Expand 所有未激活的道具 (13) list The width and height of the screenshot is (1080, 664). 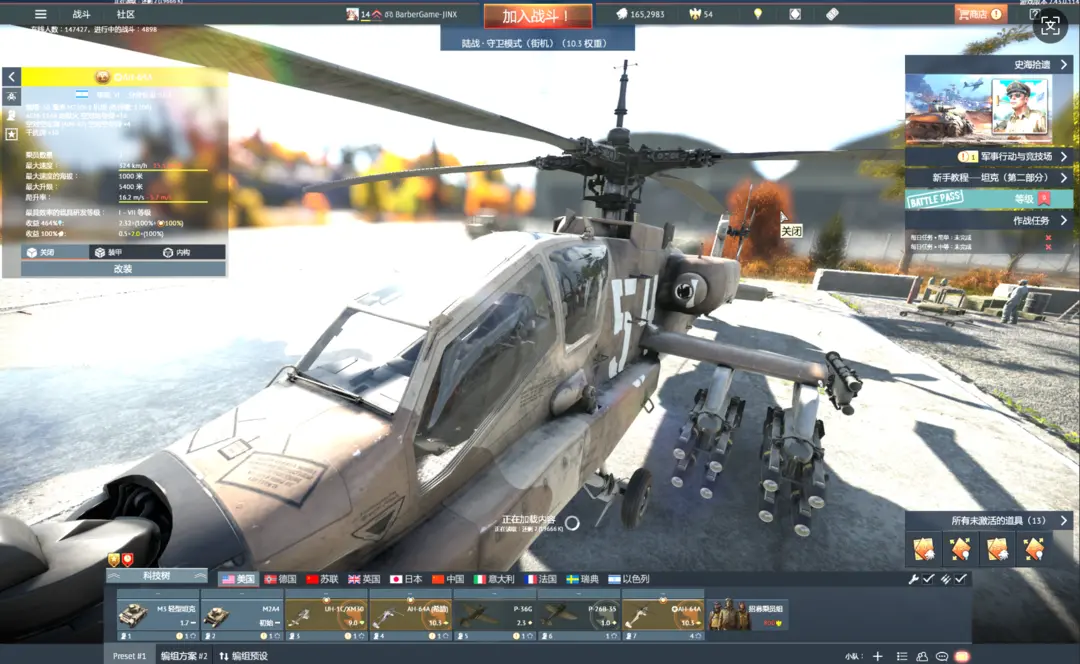(989, 520)
